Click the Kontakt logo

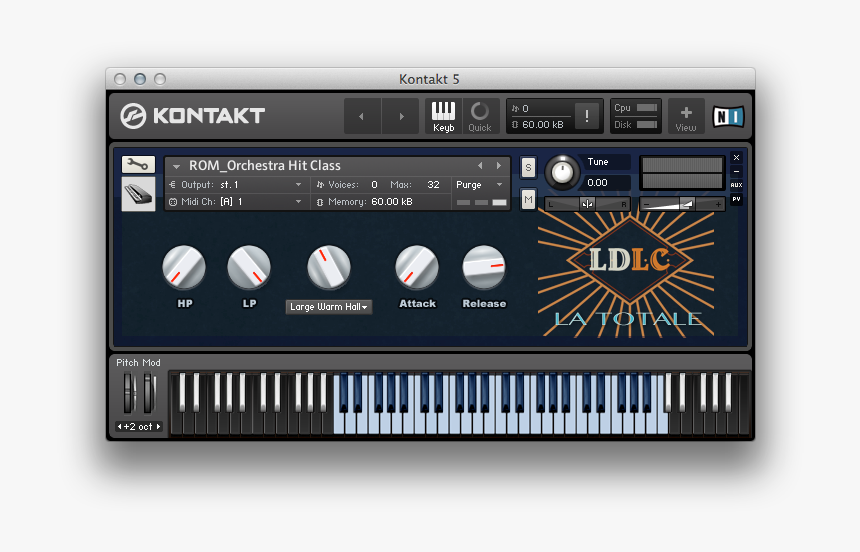point(193,116)
